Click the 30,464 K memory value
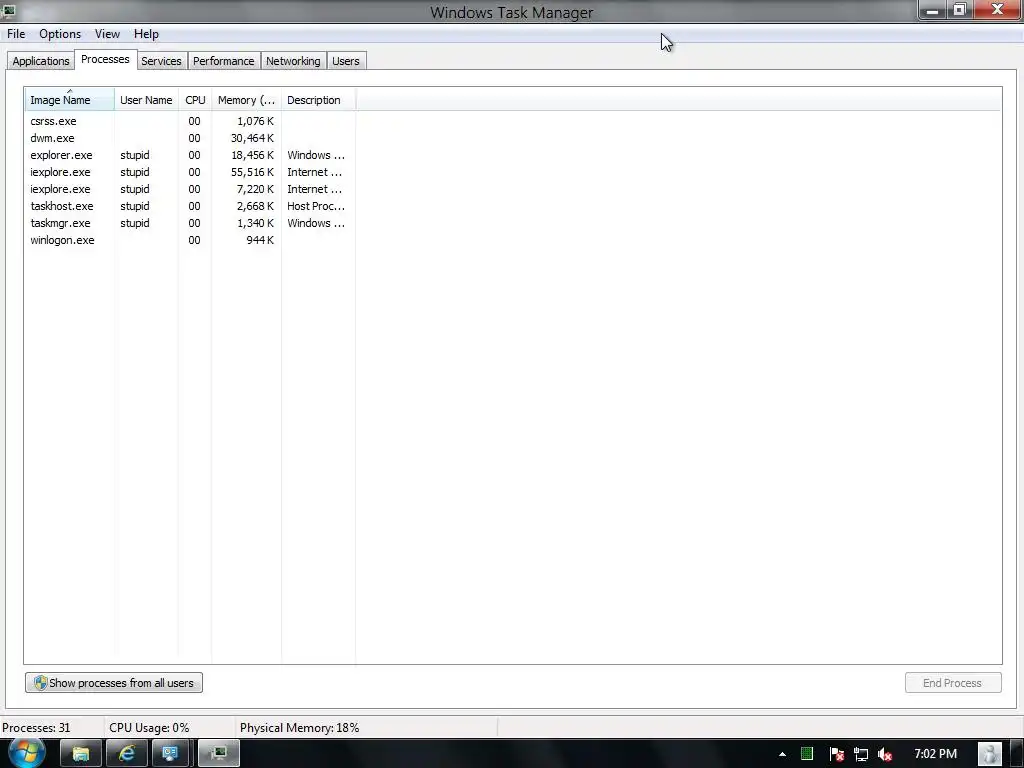 (252, 138)
